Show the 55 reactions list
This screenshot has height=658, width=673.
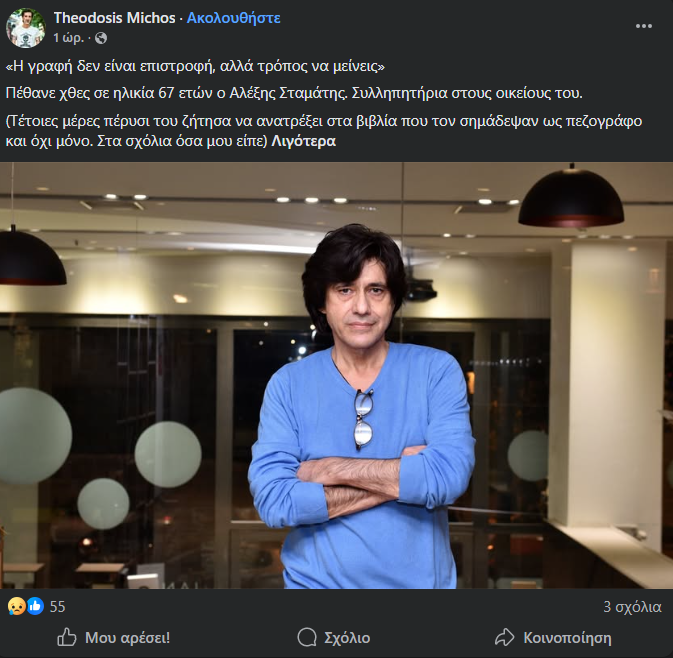click(x=57, y=607)
